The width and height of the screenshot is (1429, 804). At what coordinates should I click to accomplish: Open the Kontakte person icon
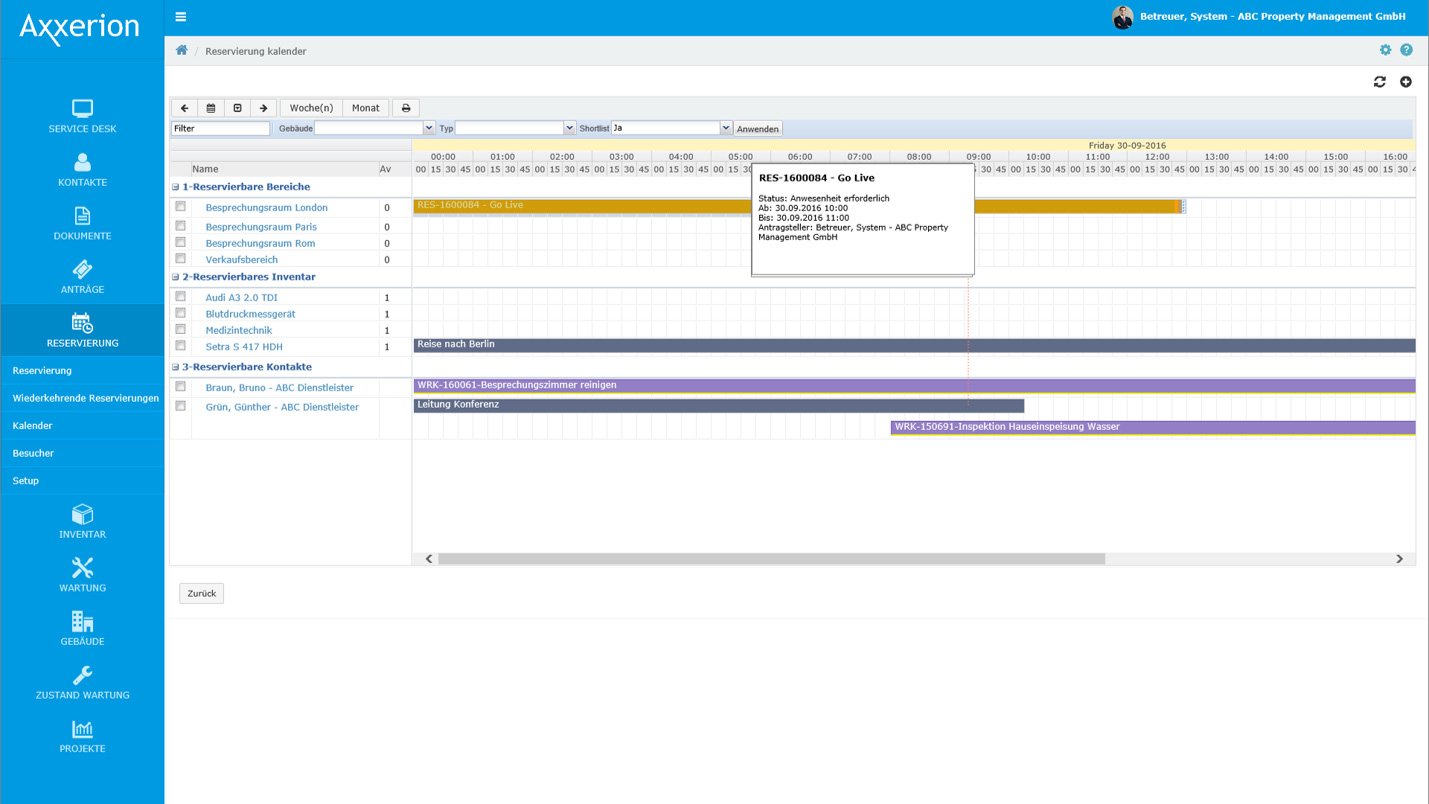click(82, 162)
